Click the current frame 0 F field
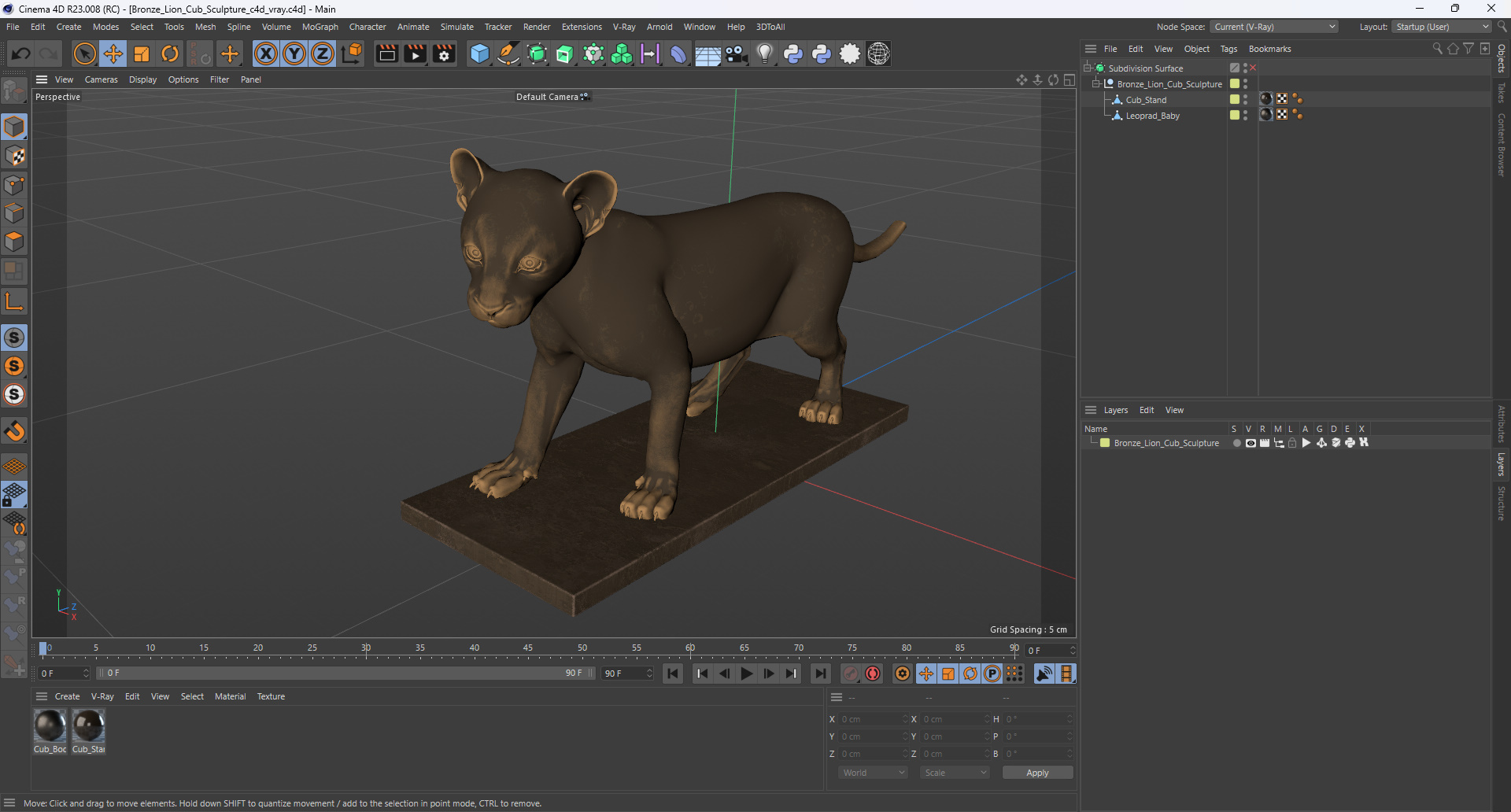Screen dimensions: 1511x812 1050,651
